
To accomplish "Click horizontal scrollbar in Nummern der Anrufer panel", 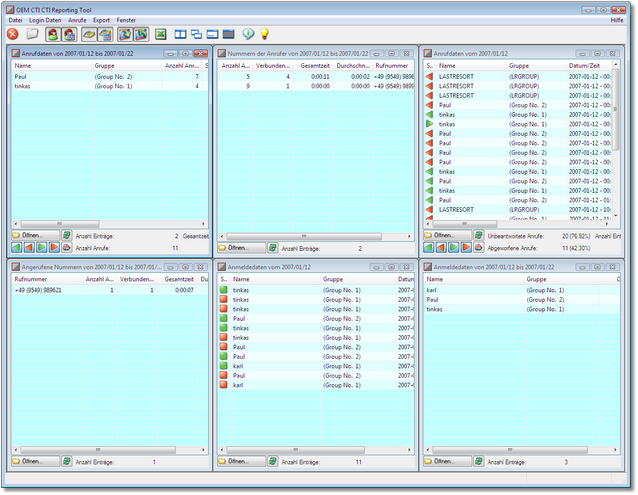I will click(x=300, y=237).
